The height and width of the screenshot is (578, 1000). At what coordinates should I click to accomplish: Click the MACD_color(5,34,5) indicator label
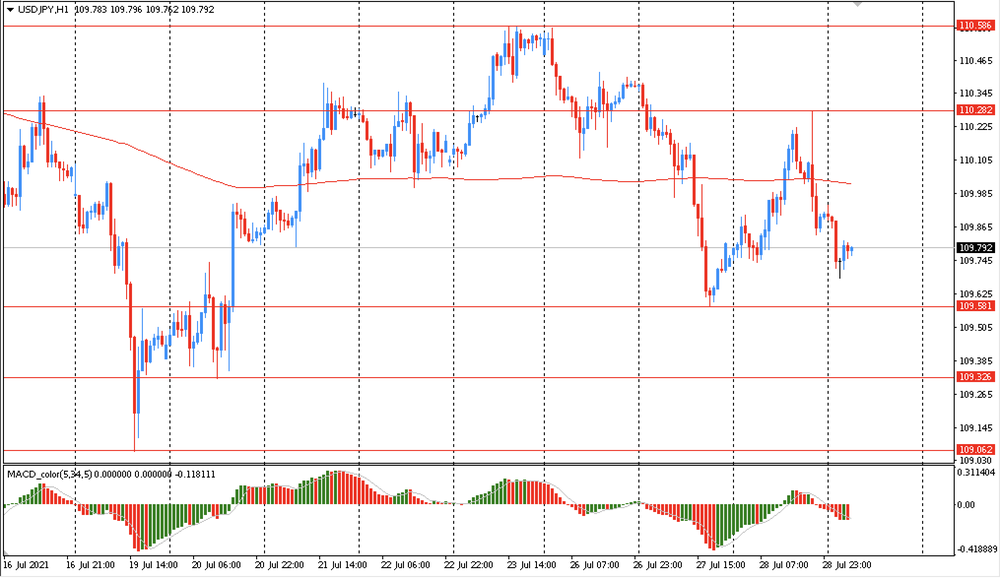49,475
